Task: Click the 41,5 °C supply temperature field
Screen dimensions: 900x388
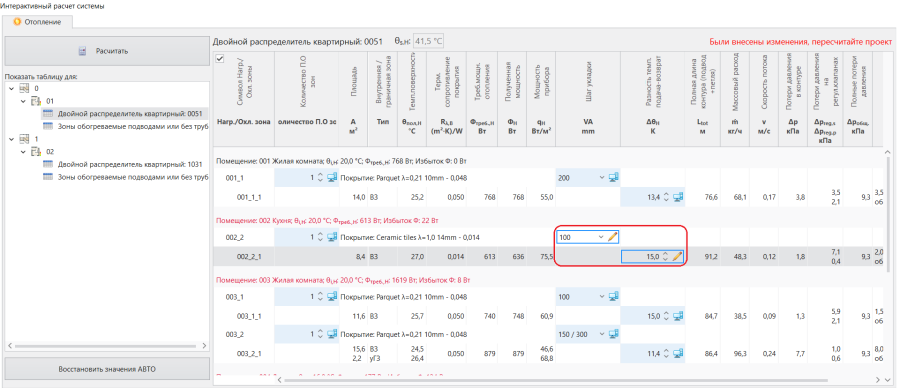Action: tap(429, 42)
